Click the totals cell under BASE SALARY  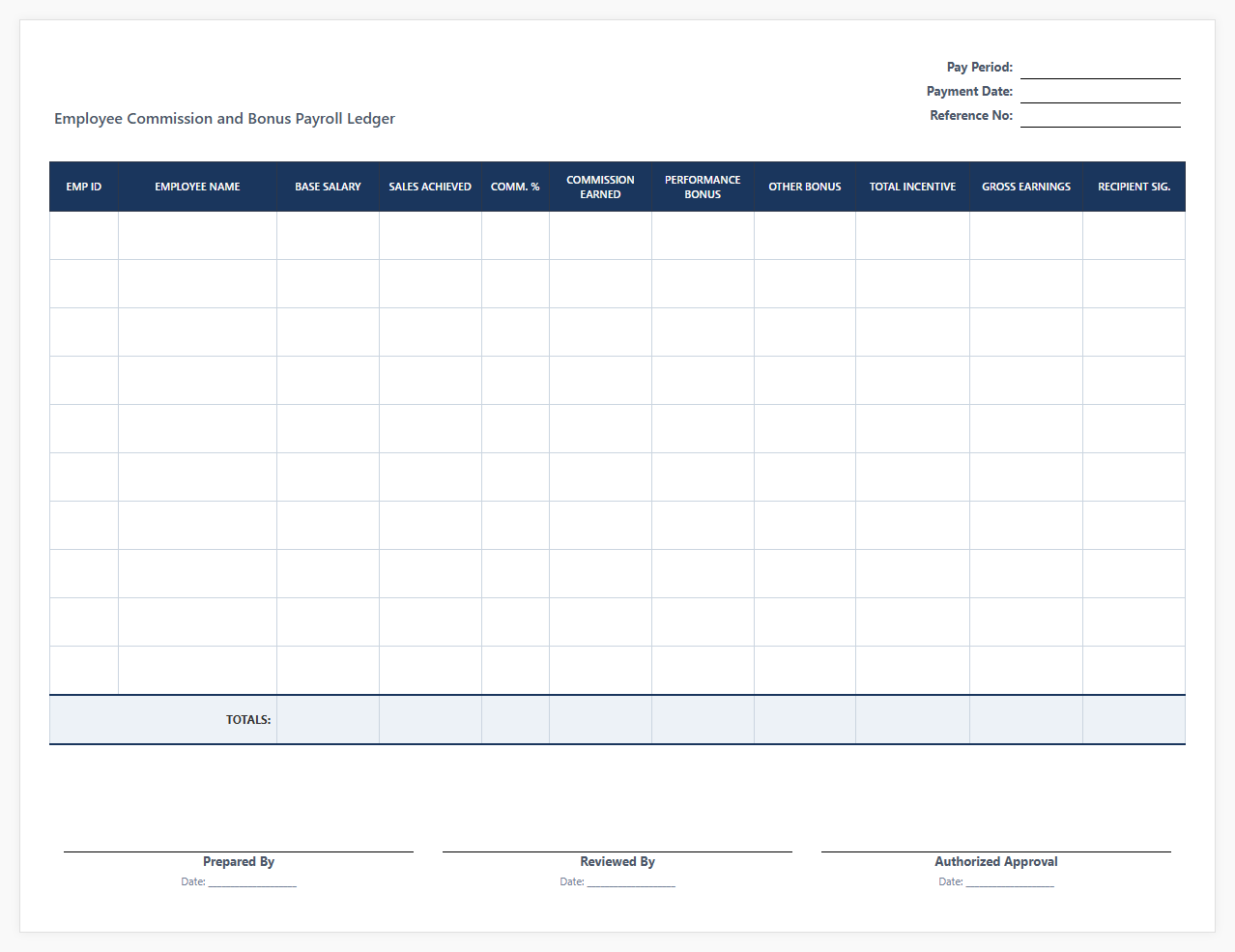click(x=328, y=720)
